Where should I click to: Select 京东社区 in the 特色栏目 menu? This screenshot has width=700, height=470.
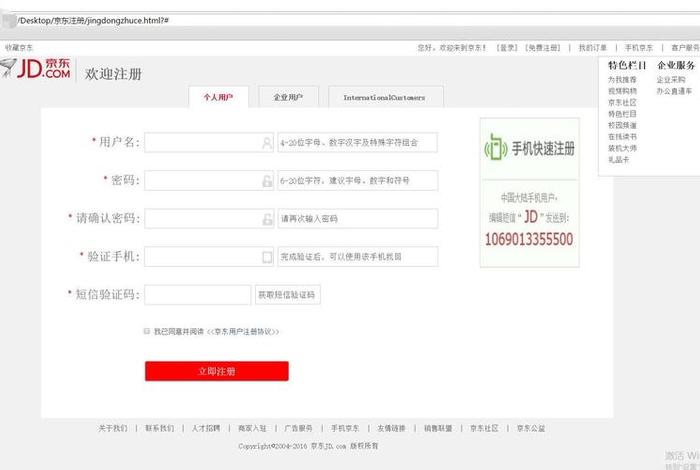(621, 102)
